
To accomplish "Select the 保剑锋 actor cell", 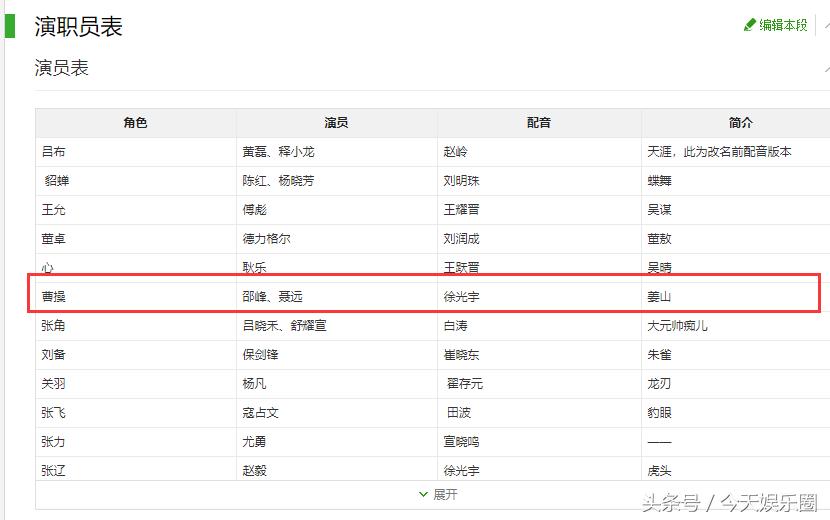I will tap(337, 355).
